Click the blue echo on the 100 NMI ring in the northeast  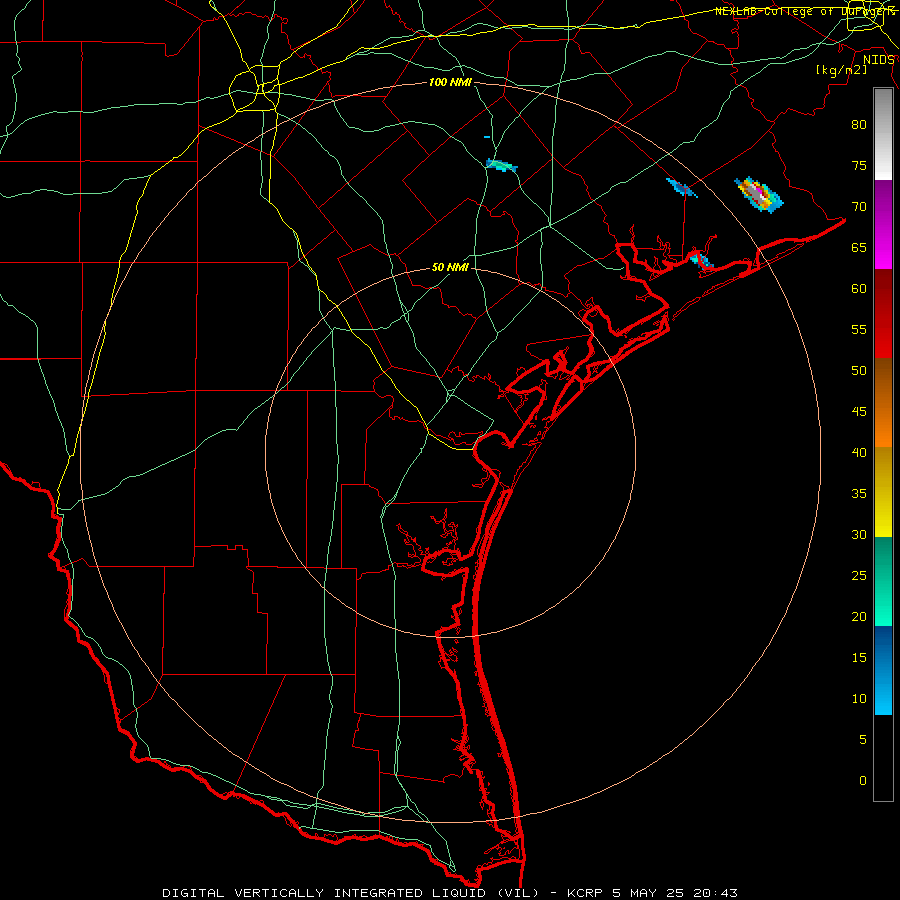click(681, 188)
